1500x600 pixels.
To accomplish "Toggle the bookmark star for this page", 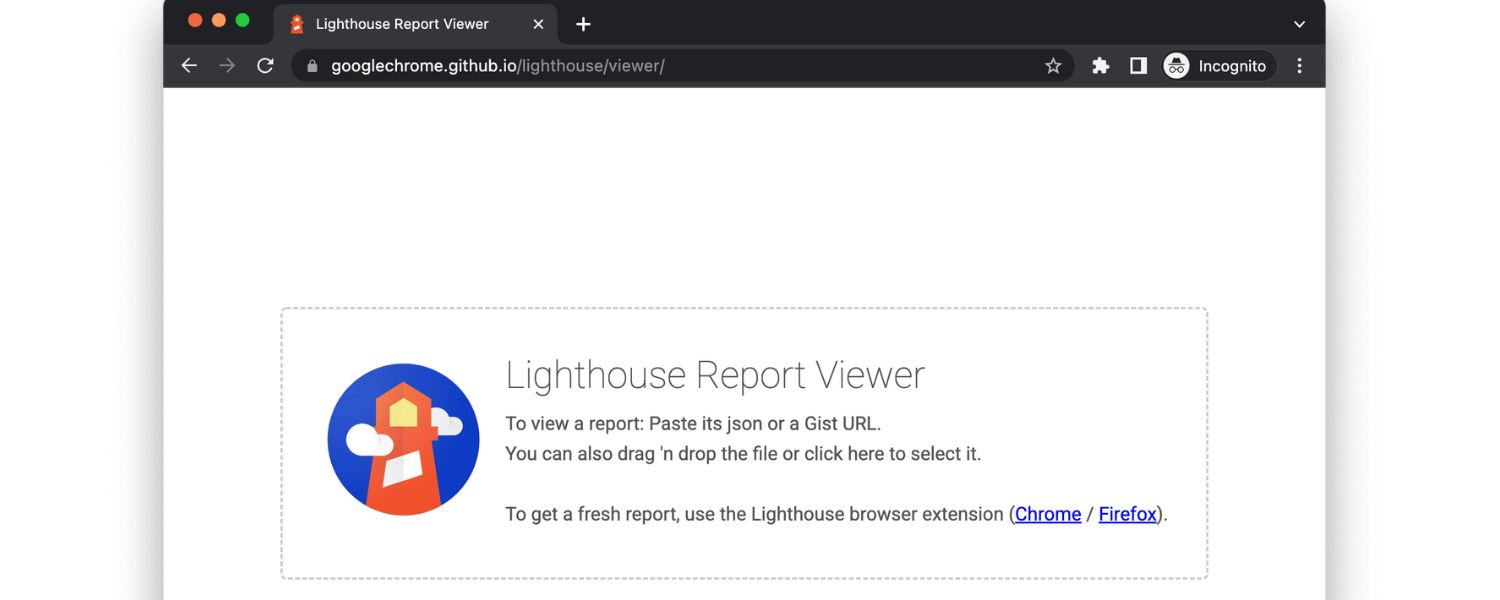I will pos(1053,65).
